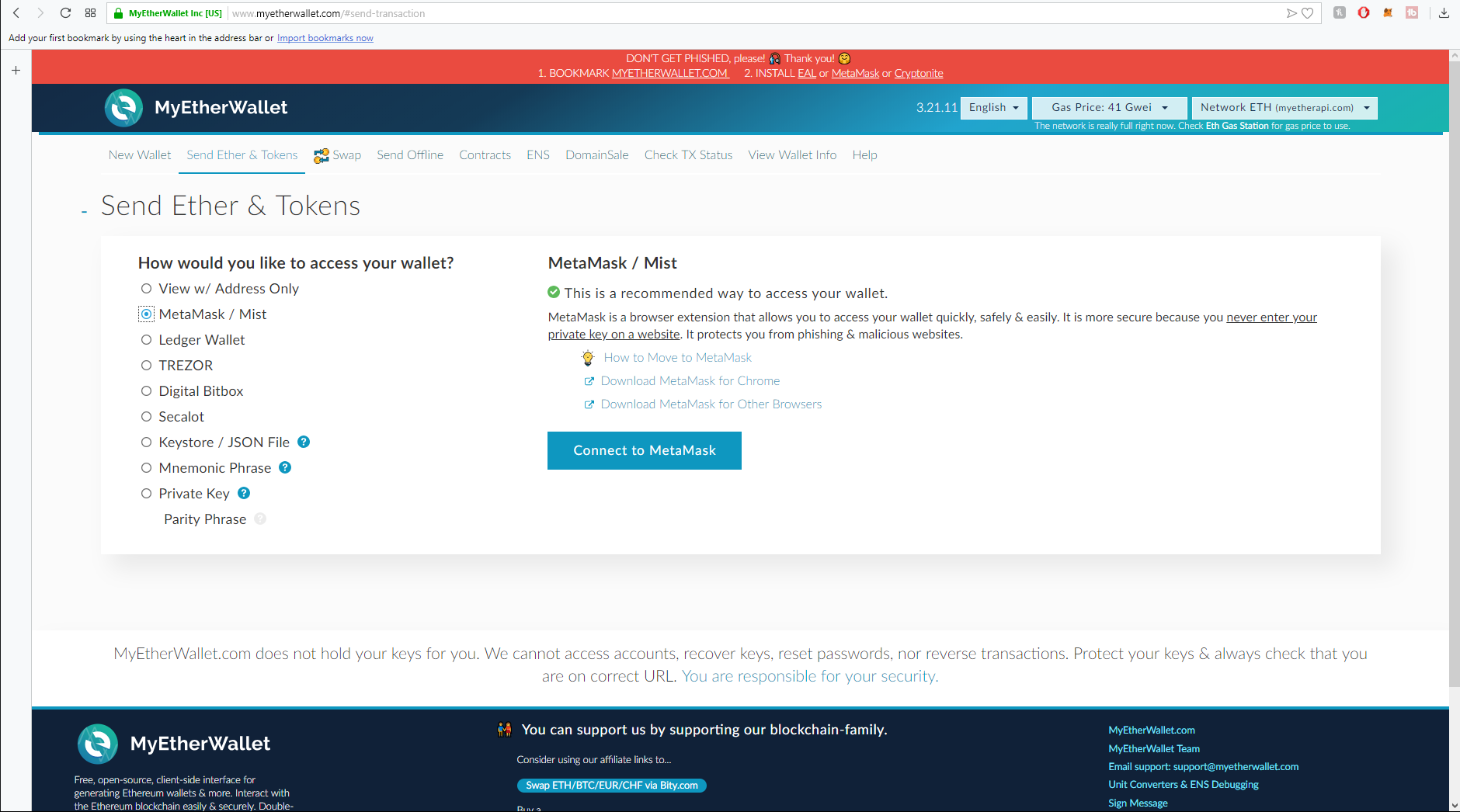
Task: Switch to the DomainSale tab
Action: pyautogui.click(x=597, y=155)
